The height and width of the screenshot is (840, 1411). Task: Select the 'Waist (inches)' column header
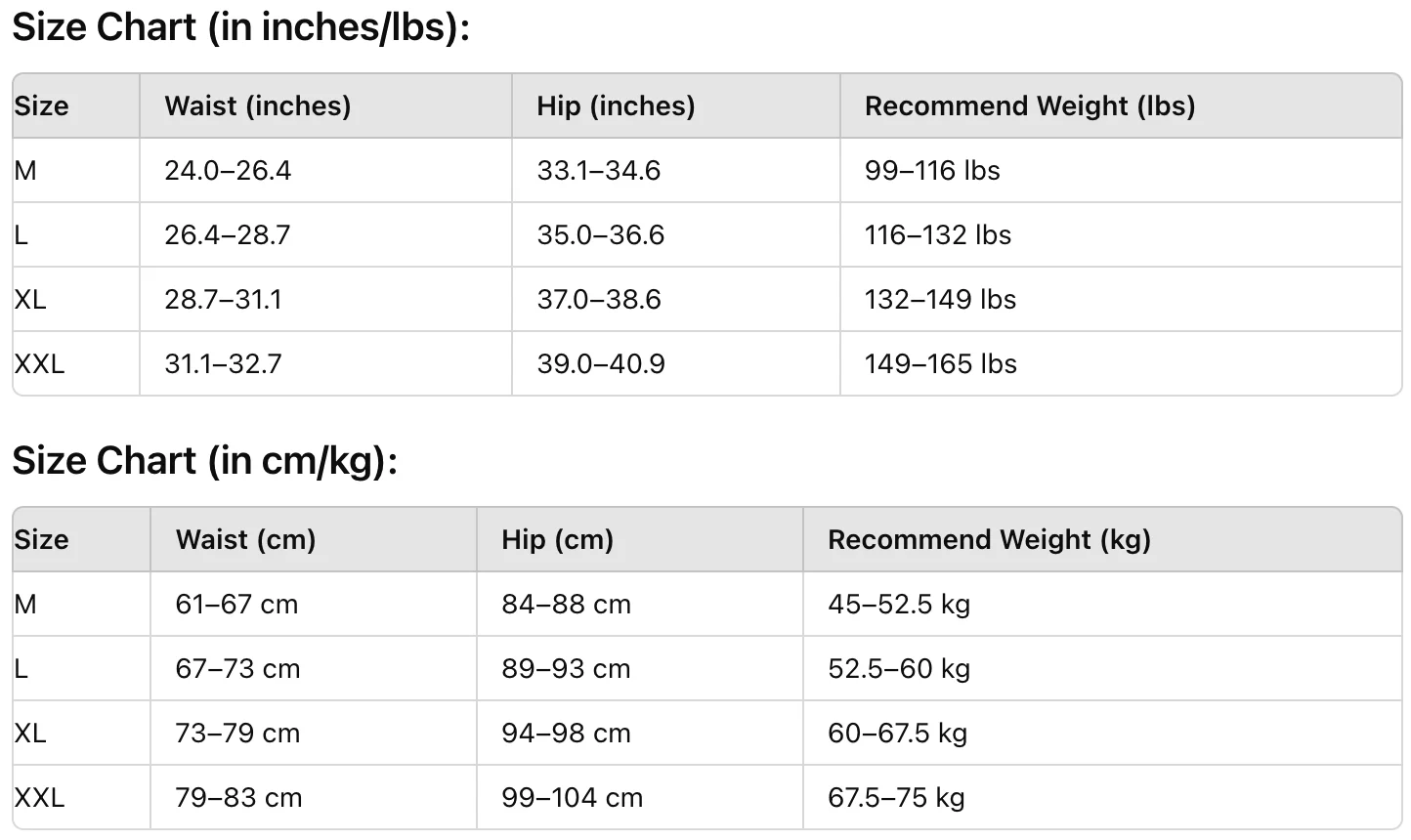(258, 105)
